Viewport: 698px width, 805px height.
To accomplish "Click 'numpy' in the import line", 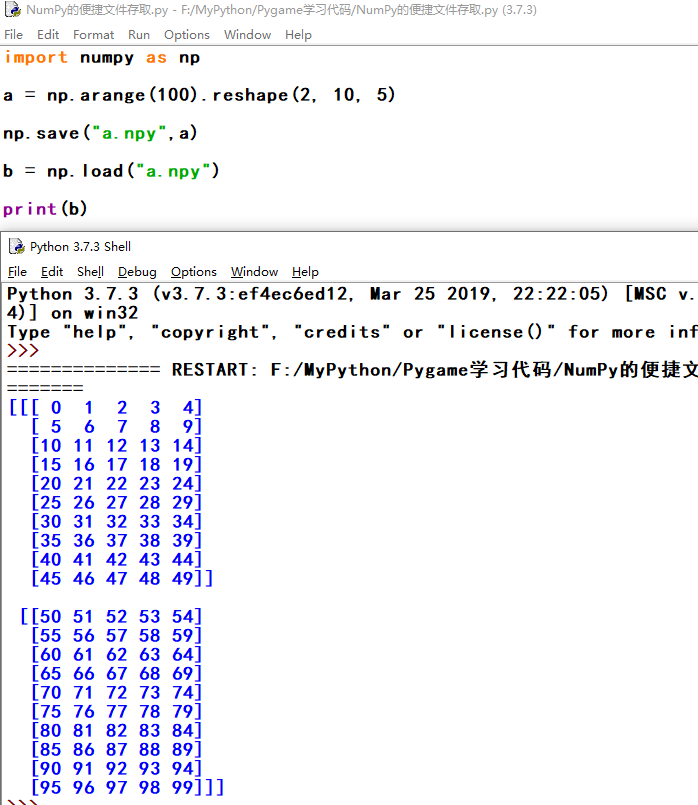I will 107,58.
